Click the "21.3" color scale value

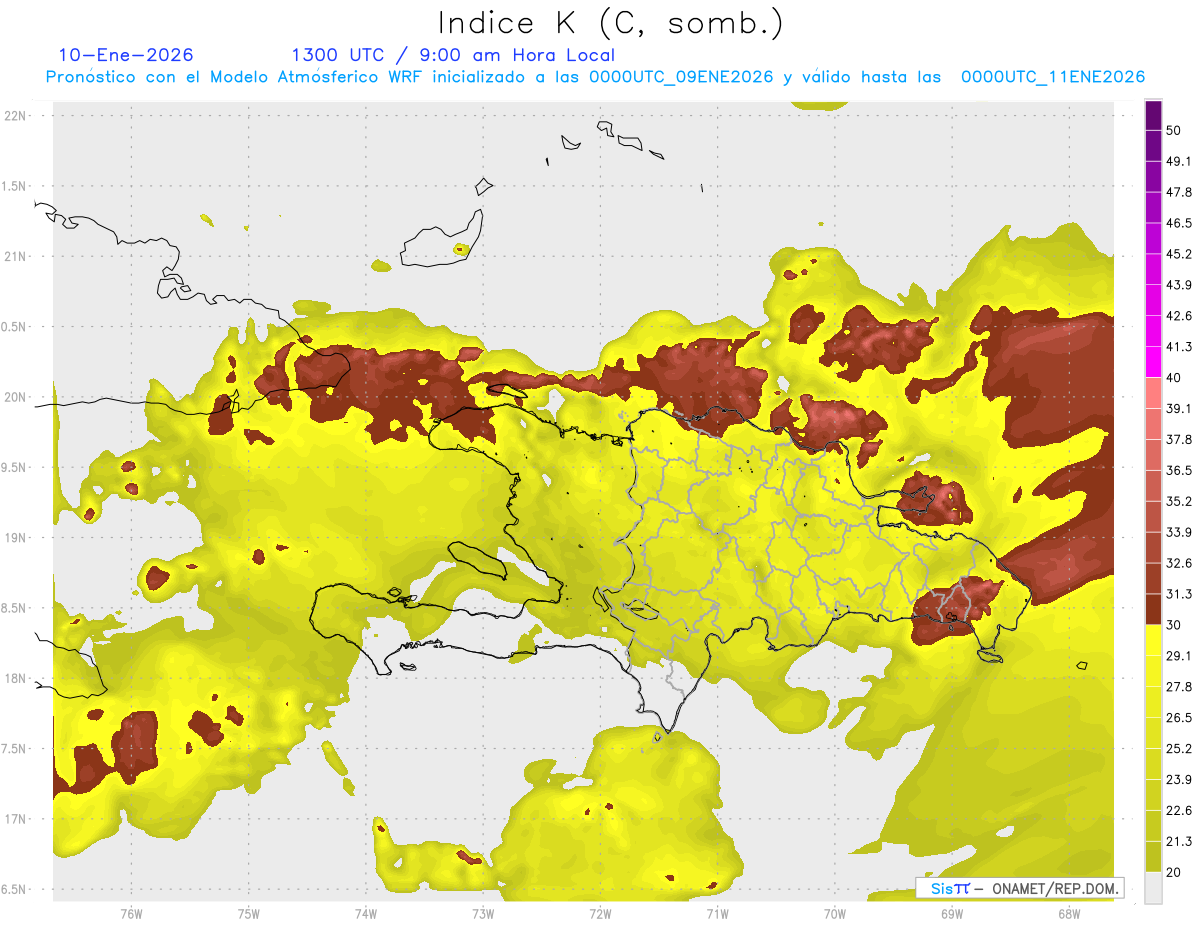(x=1179, y=841)
